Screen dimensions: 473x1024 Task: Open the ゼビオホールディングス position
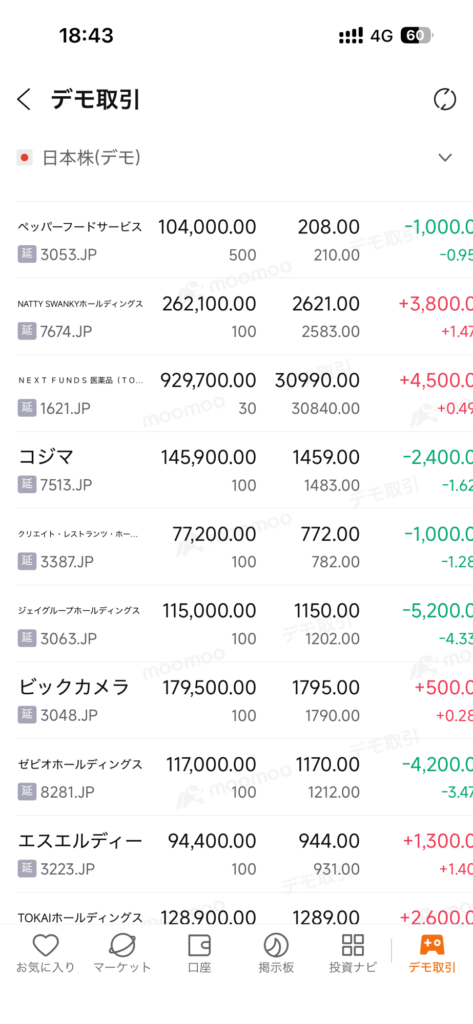(236, 777)
